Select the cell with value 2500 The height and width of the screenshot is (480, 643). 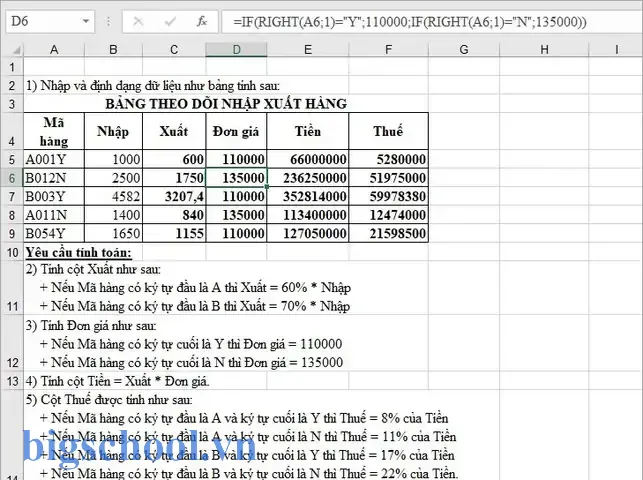click(114, 178)
